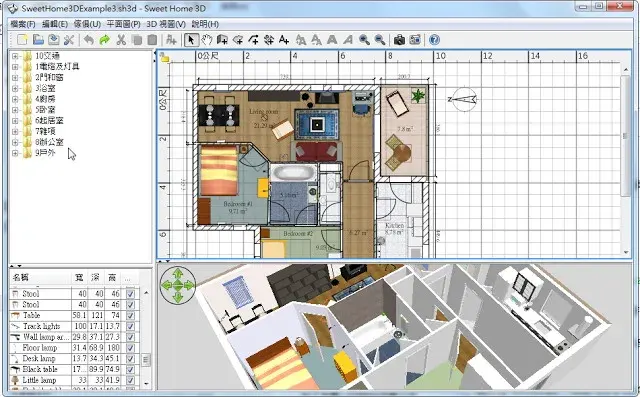Toggle visibility checkbox for Little lamp
Screen dimensions: 640x397
click(130, 380)
